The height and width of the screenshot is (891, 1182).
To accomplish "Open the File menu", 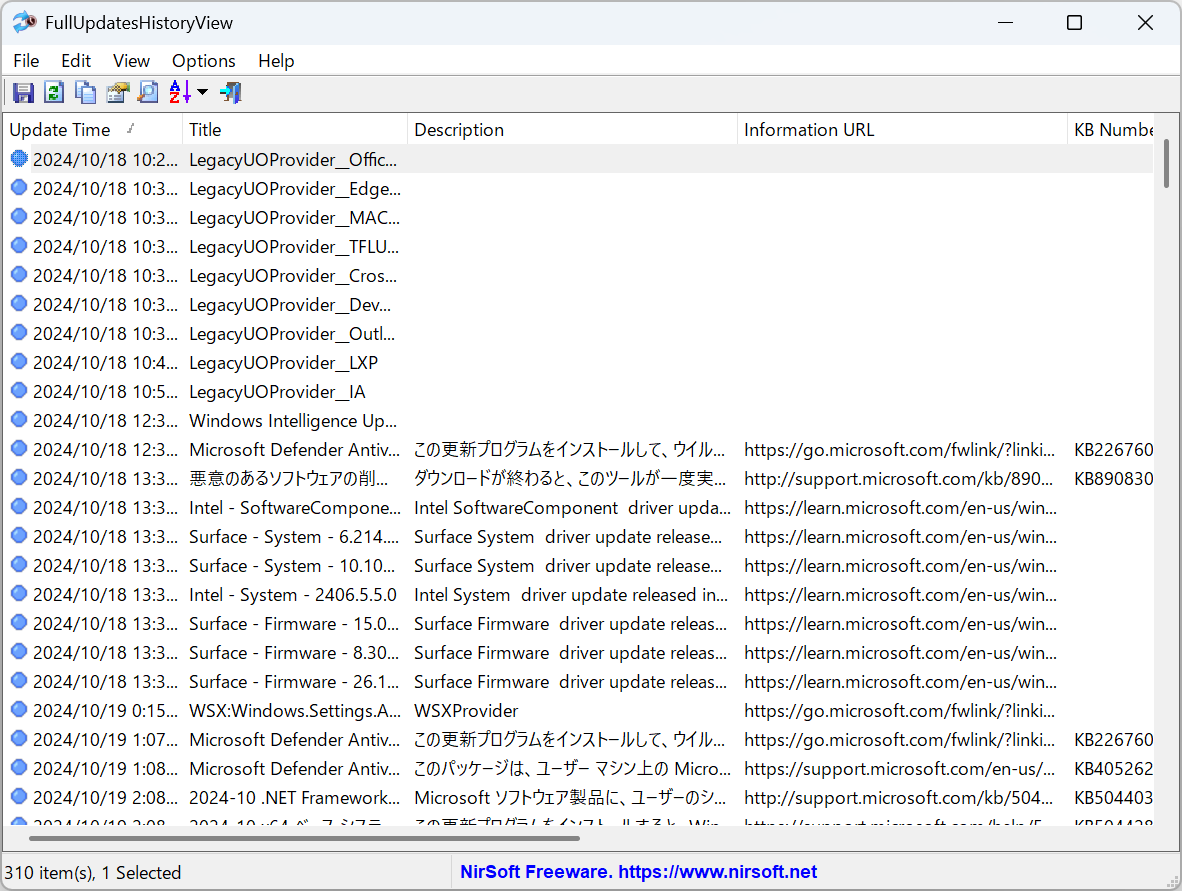I will (x=25, y=61).
